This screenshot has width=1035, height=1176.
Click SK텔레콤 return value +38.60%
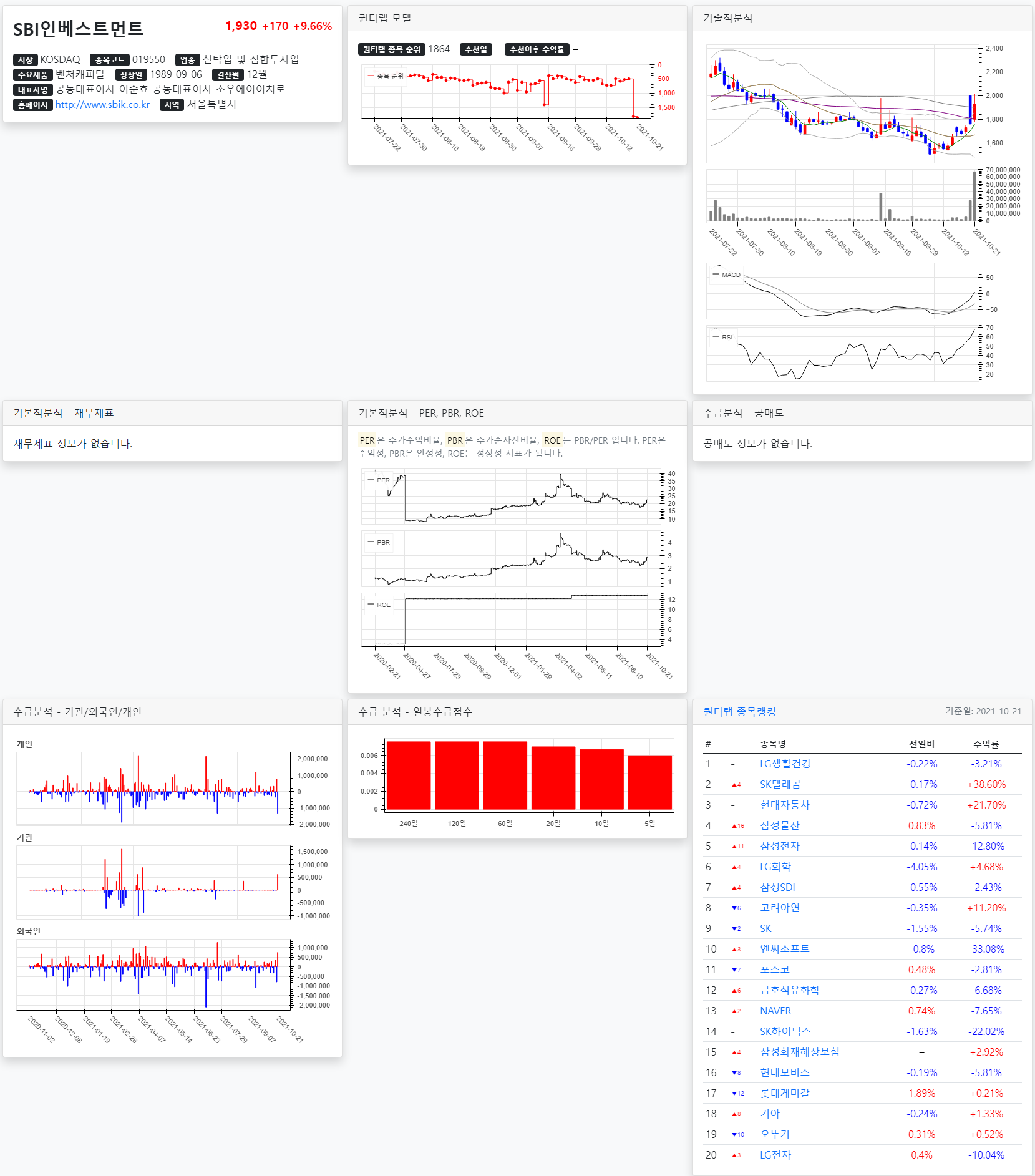point(986,784)
